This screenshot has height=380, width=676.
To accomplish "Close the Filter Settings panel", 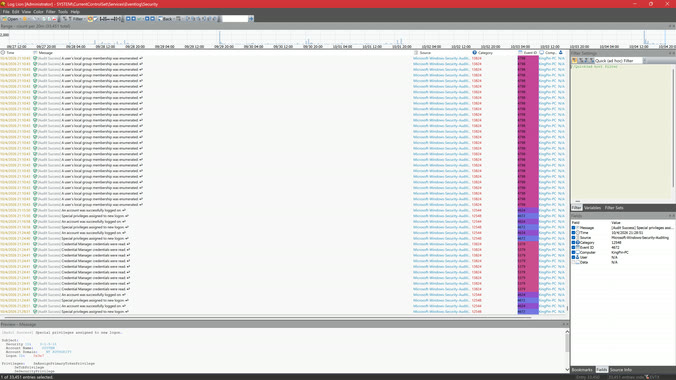I will 674,53.
